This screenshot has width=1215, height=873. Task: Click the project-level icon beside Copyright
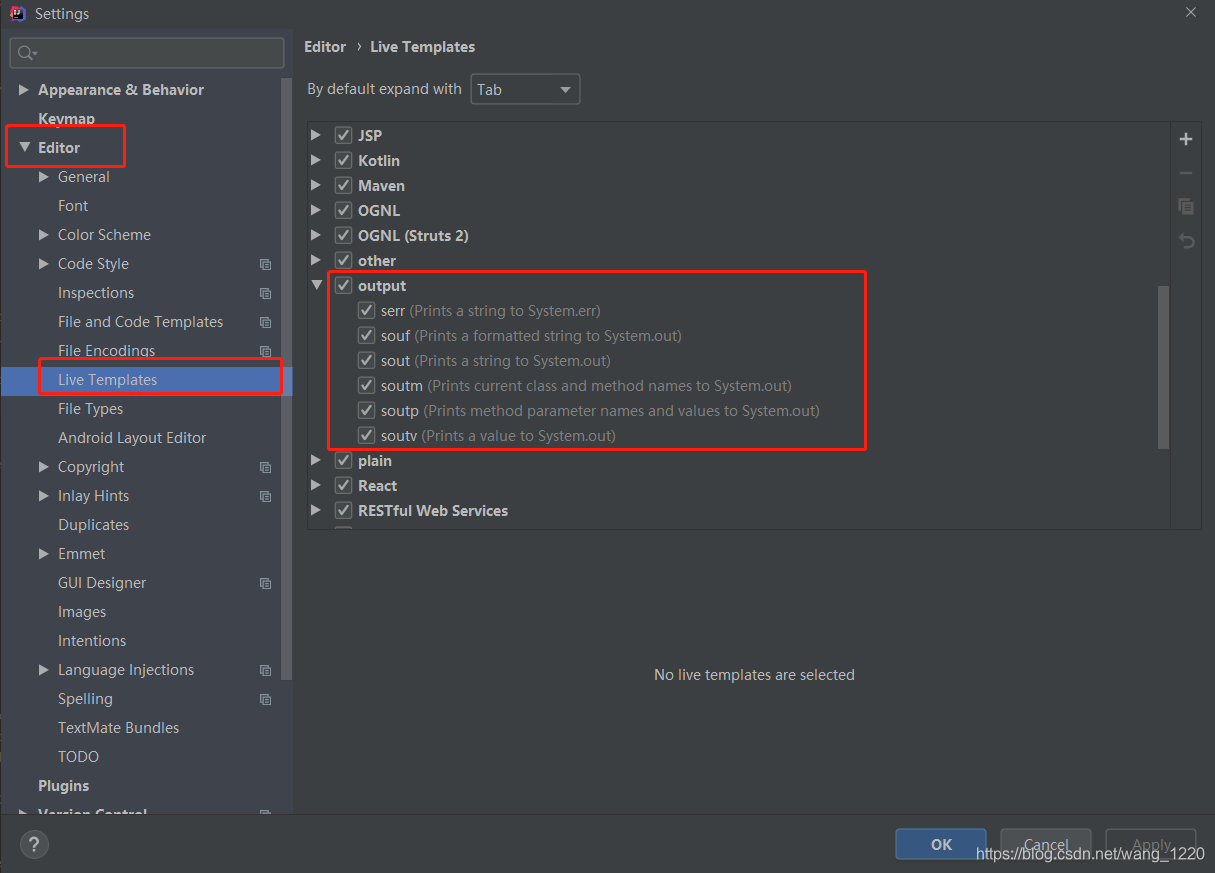(x=265, y=467)
